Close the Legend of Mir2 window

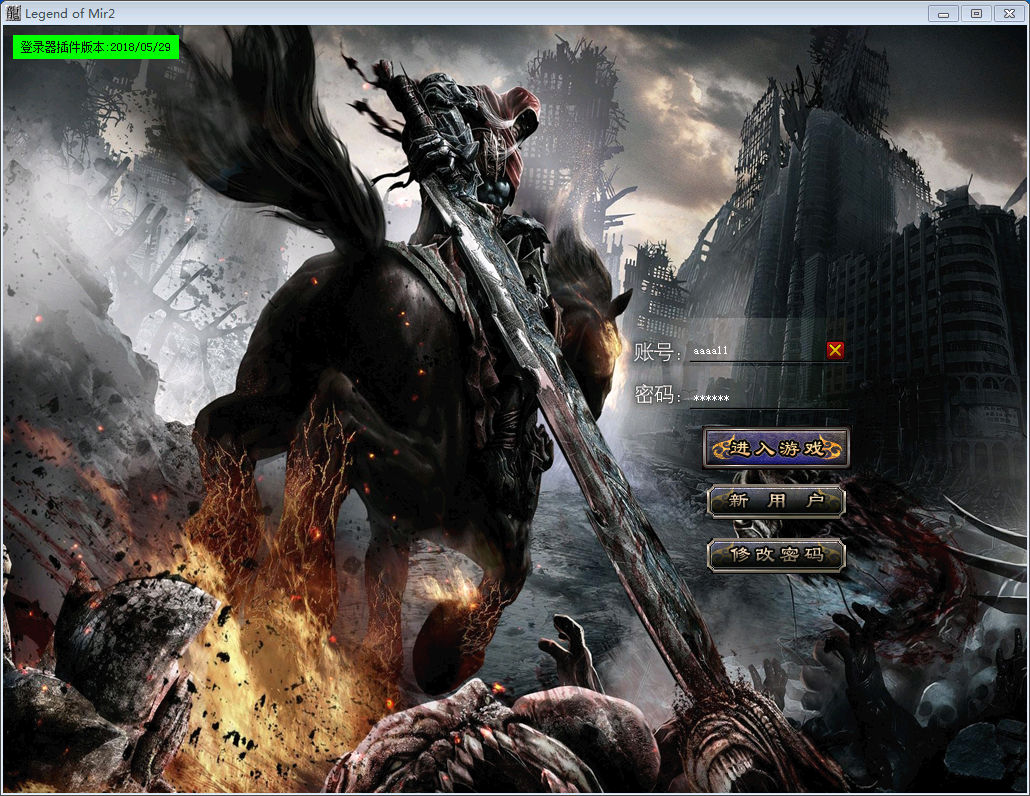pos(1010,13)
